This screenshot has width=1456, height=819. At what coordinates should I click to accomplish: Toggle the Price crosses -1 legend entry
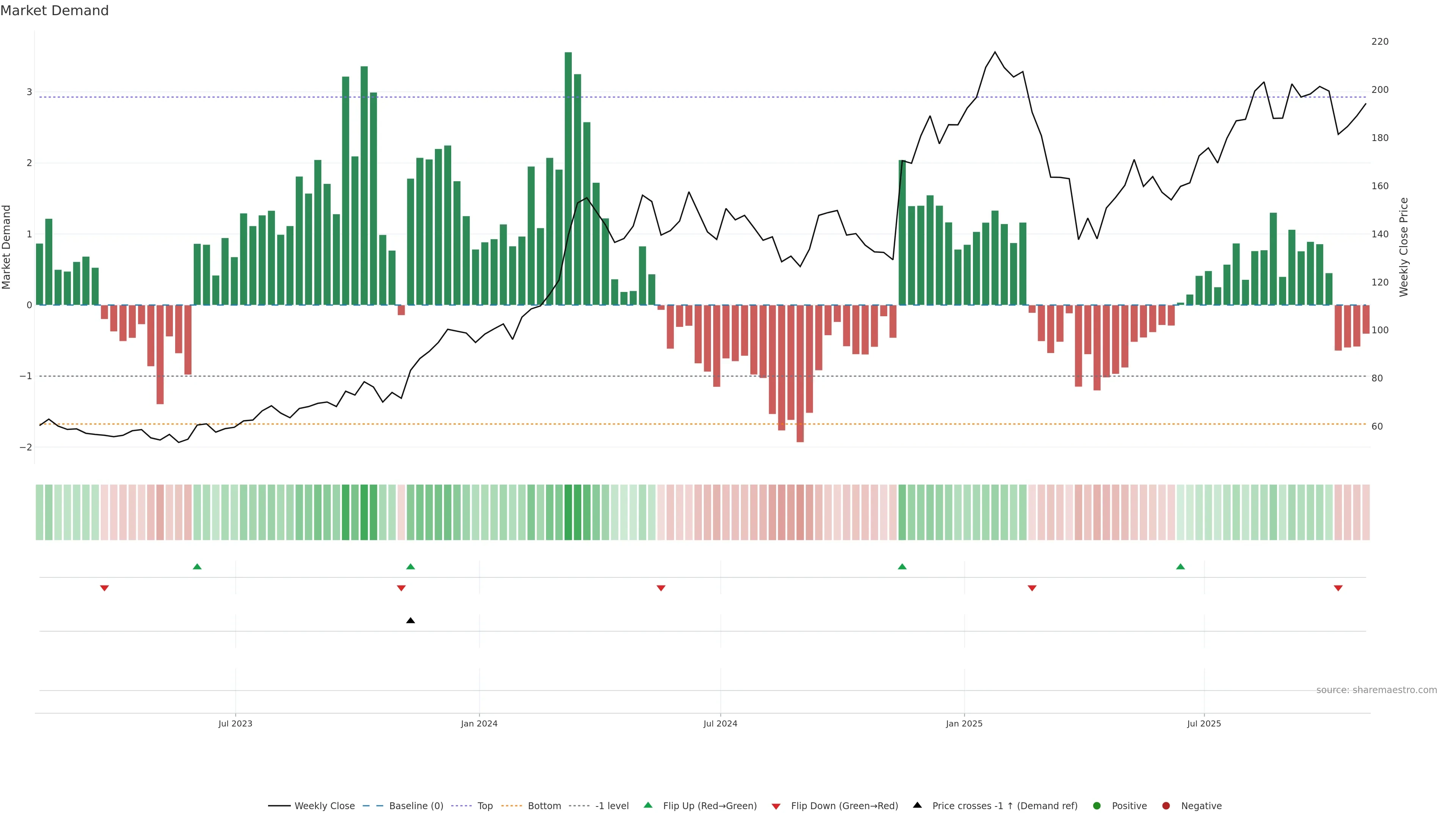pos(1004,806)
